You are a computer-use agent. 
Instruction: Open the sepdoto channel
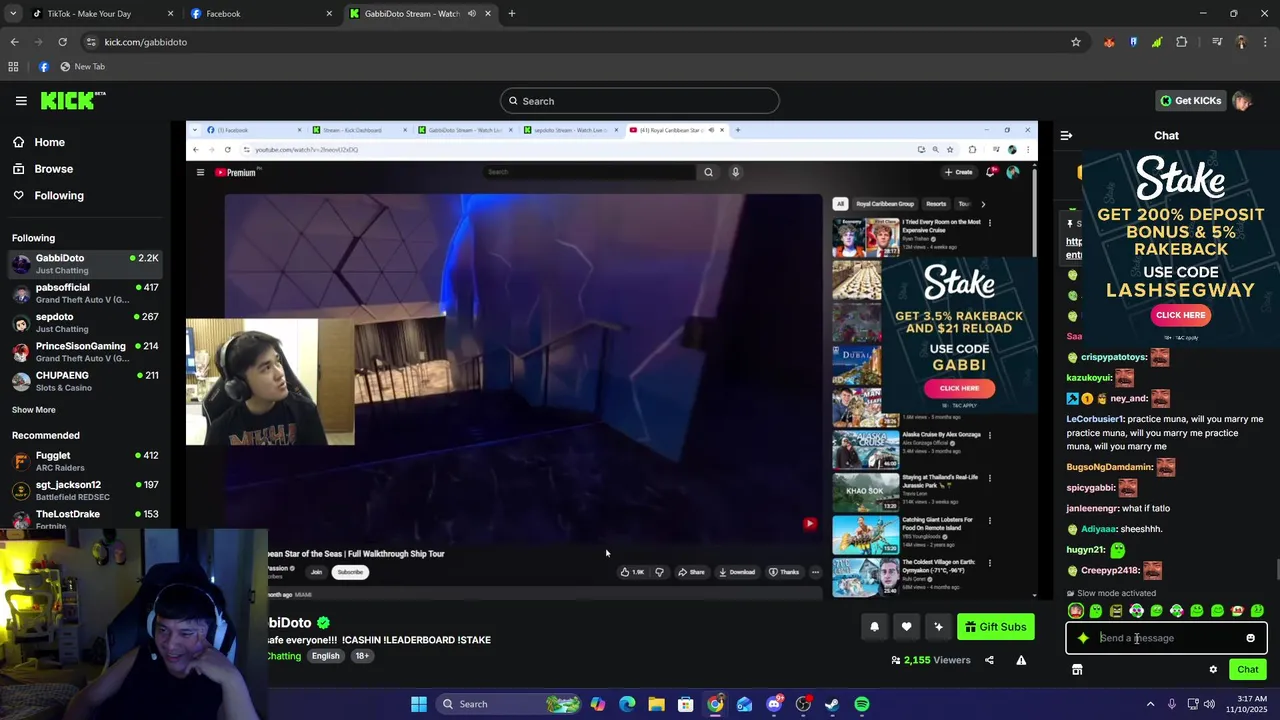(85, 322)
